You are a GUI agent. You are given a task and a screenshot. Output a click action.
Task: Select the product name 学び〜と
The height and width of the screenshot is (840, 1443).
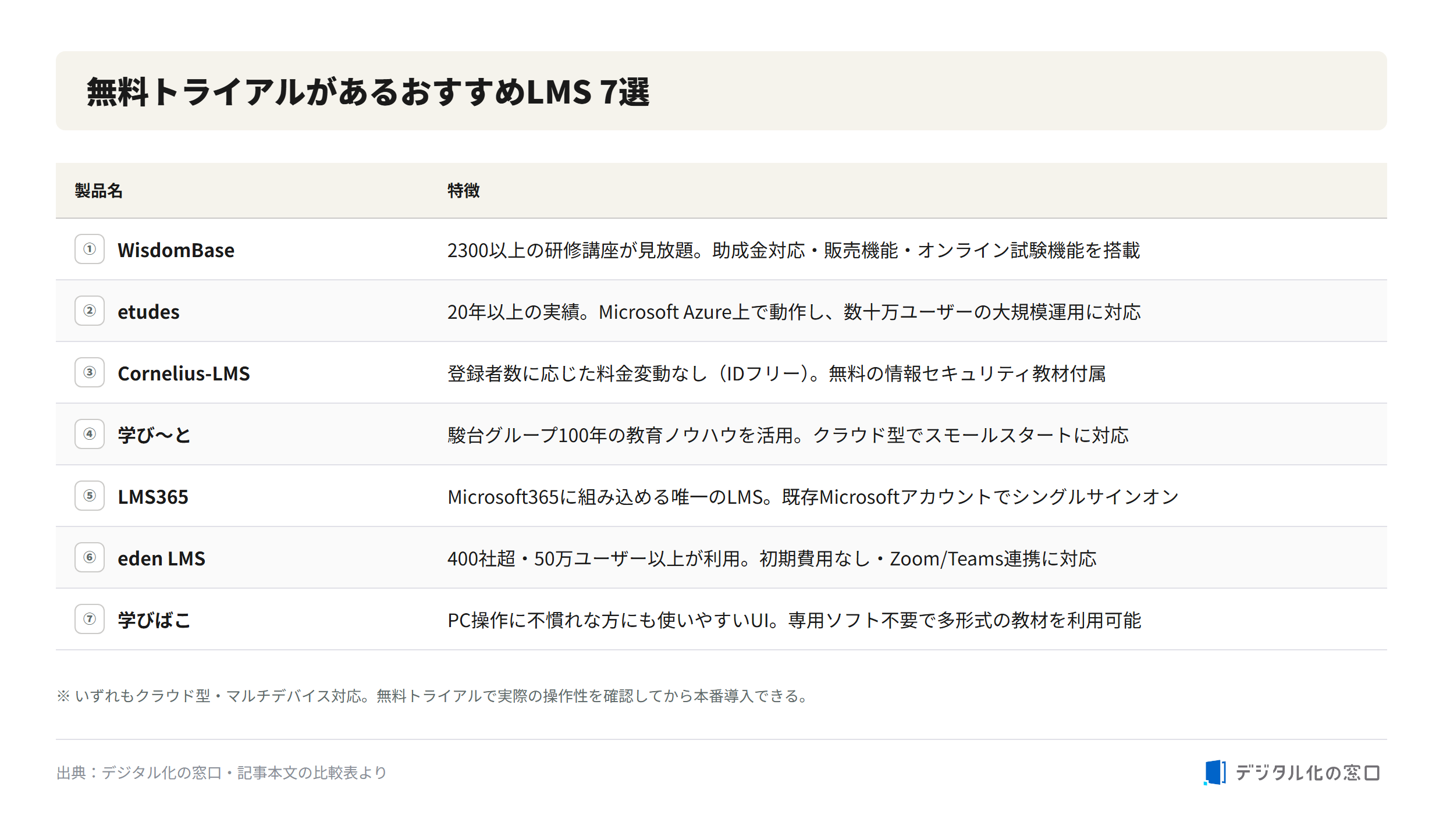click(154, 435)
